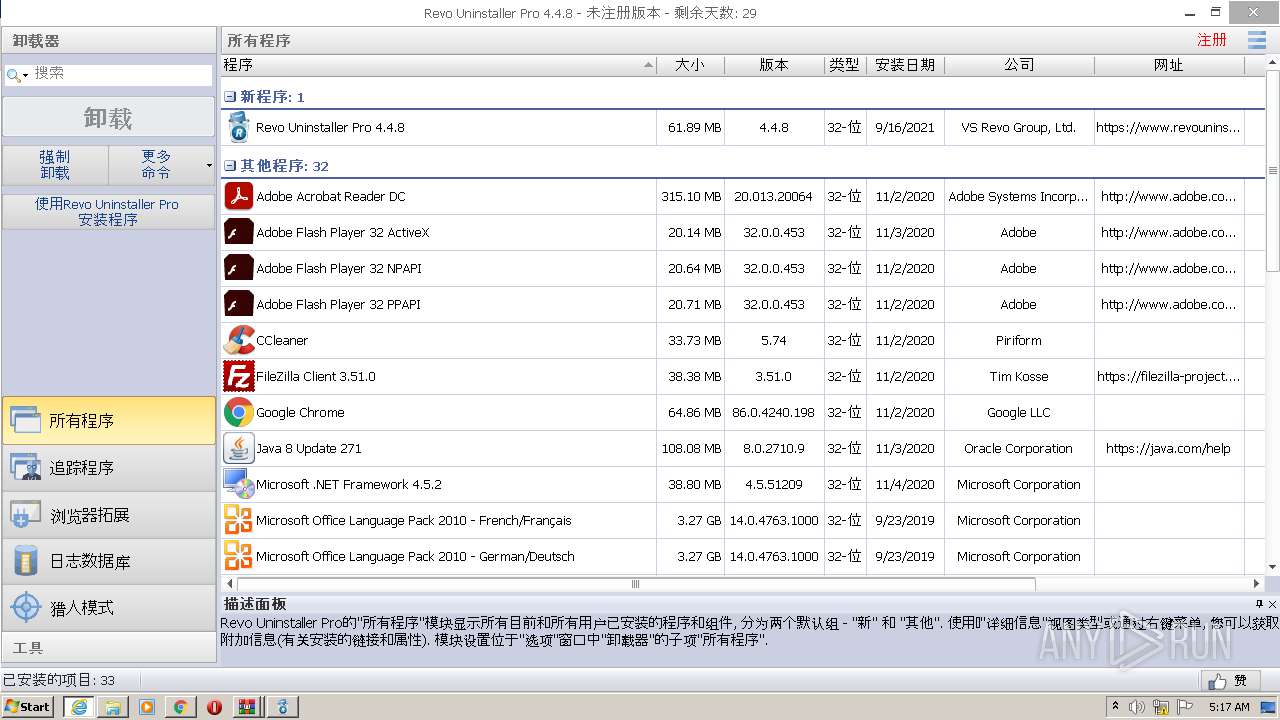Expand the 更多命令 dropdown
The image size is (1280, 720).
[209, 165]
